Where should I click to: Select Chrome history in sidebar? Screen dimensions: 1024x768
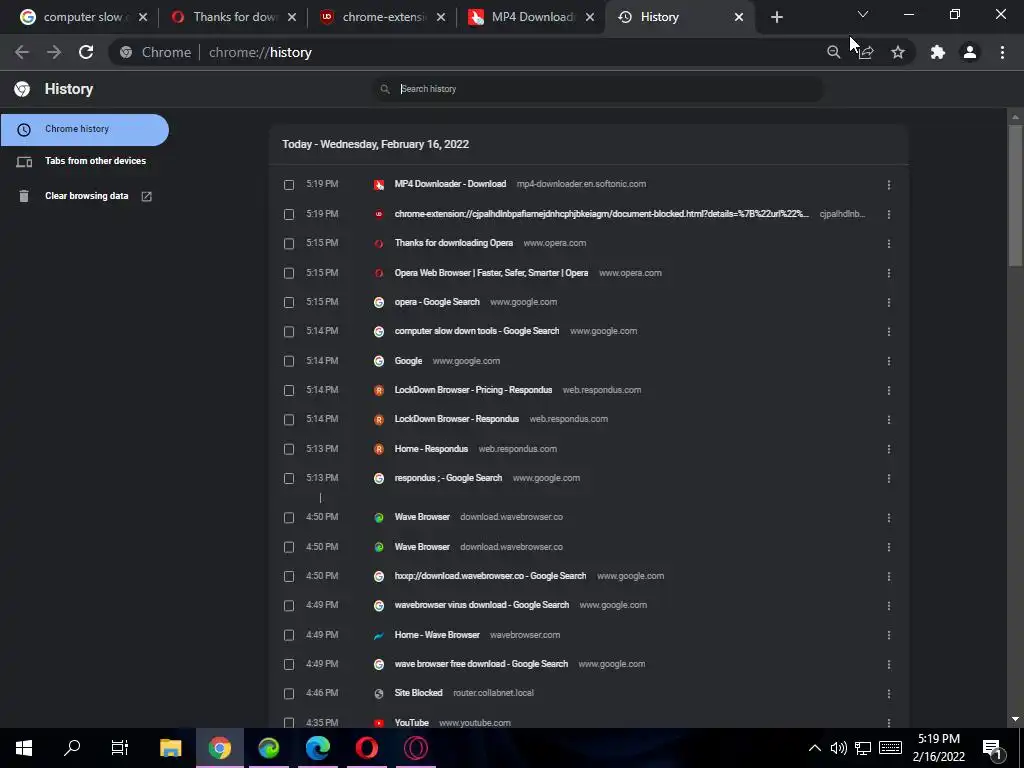pyautogui.click(x=84, y=129)
